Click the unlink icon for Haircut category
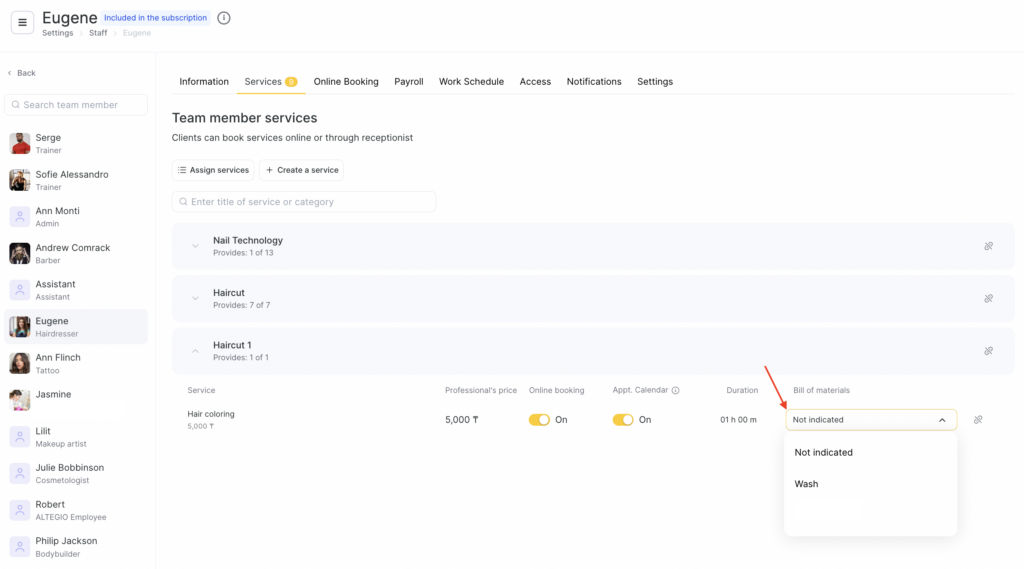The width and height of the screenshot is (1024, 569). coord(988,298)
